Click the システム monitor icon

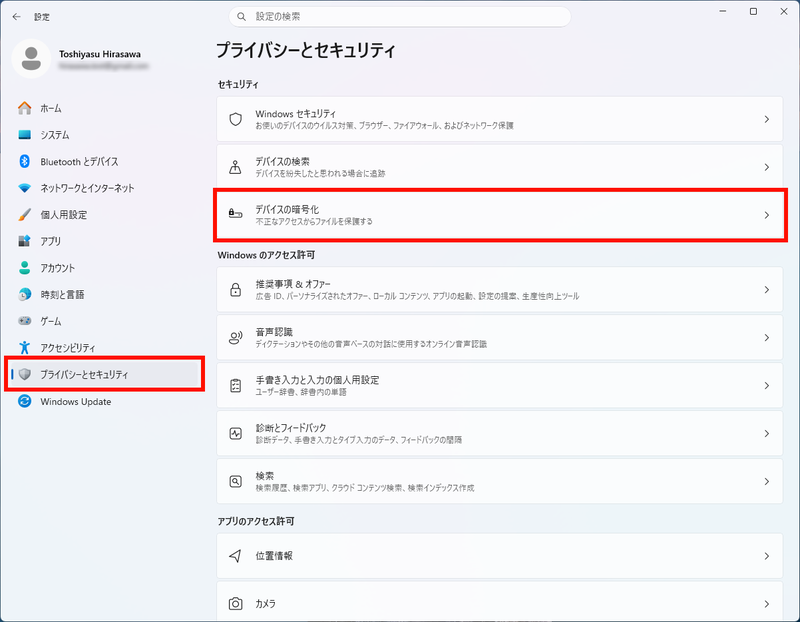(24, 135)
